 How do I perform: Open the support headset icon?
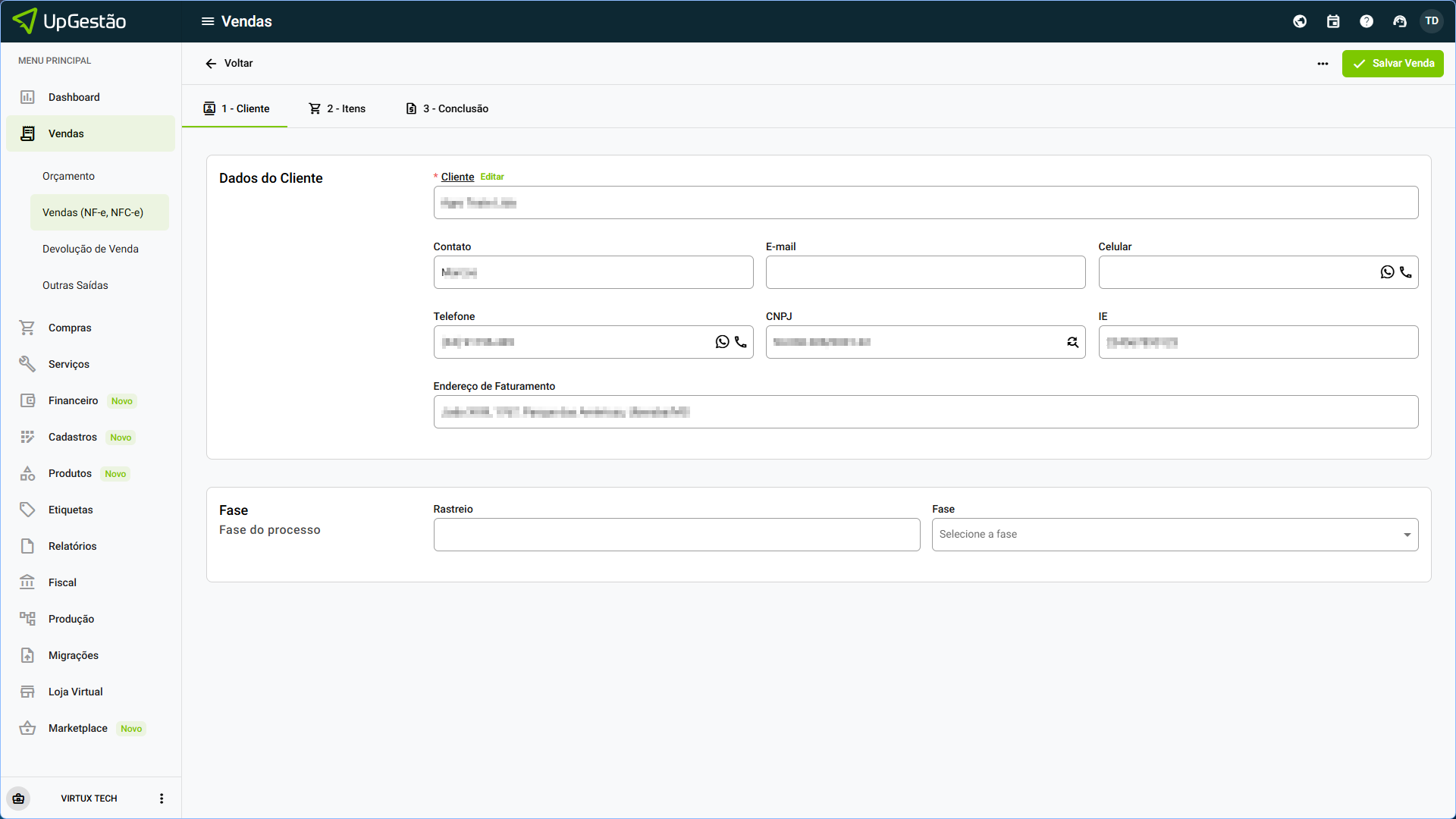coord(1400,21)
